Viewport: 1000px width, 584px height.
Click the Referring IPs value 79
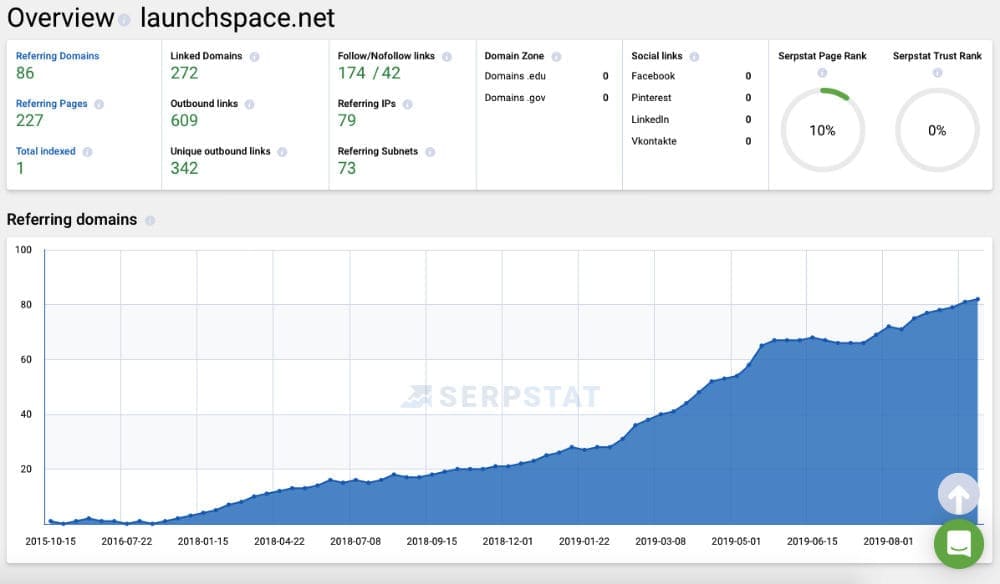click(x=347, y=120)
